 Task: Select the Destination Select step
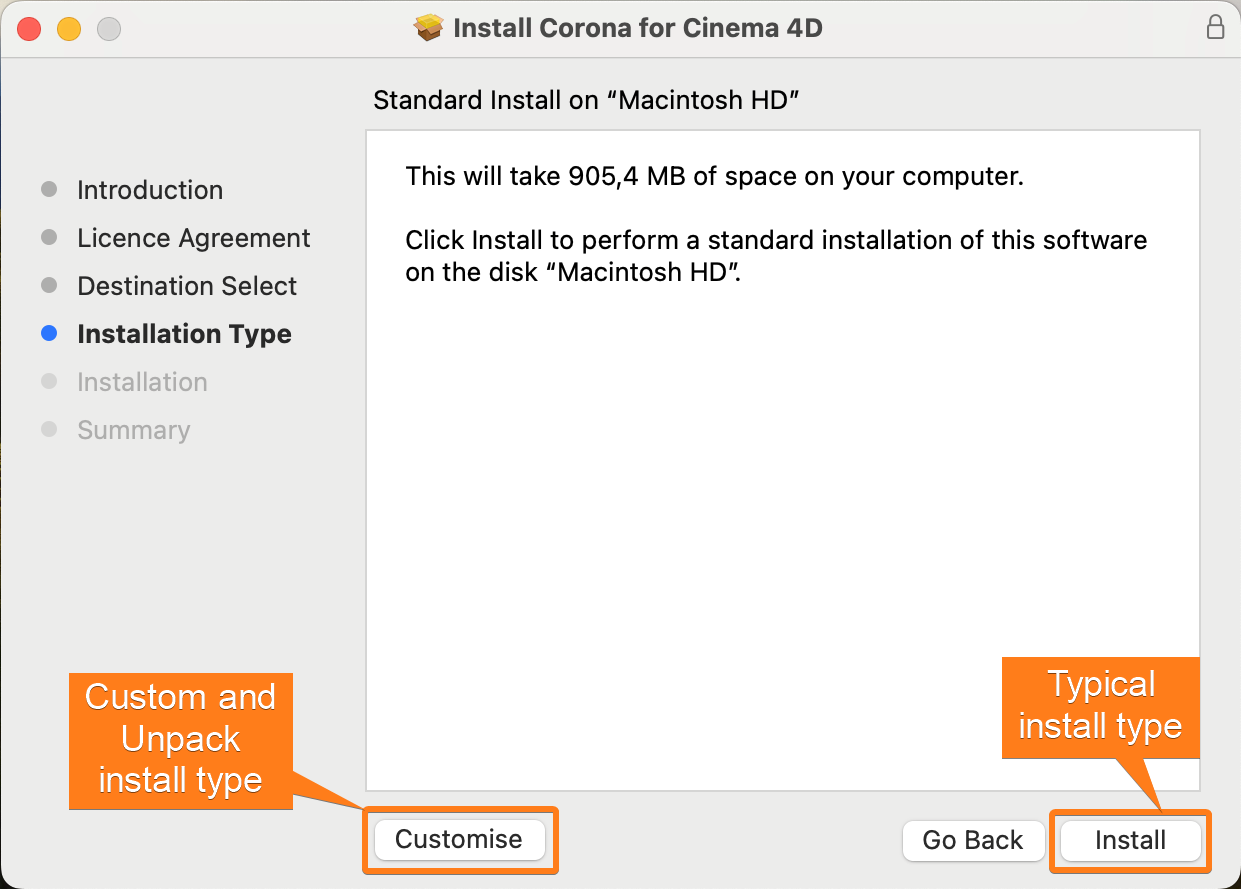coord(187,286)
